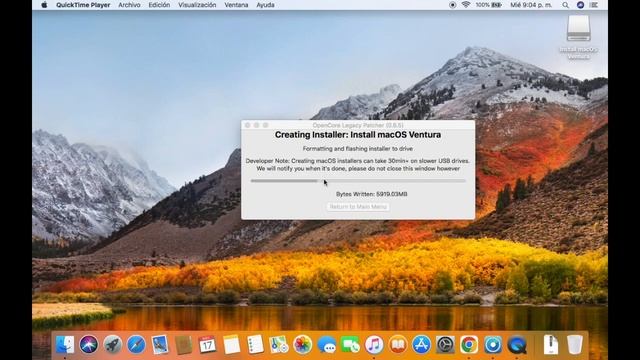
Task: Select Install macOS Ventura drive on desktop
Action: pyautogui.click(x=578, y=37)
